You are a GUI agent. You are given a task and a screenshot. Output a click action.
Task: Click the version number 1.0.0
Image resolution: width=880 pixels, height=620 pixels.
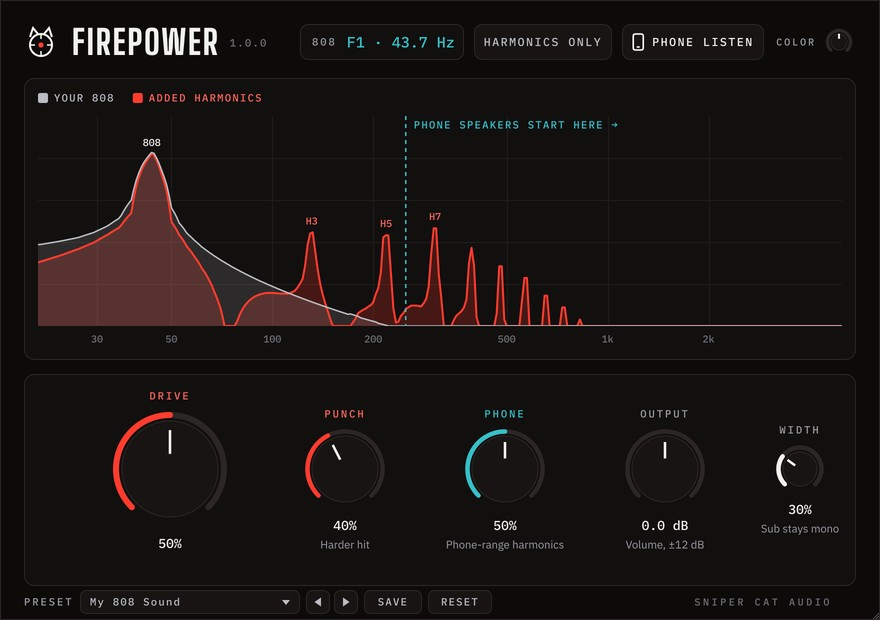248,43
